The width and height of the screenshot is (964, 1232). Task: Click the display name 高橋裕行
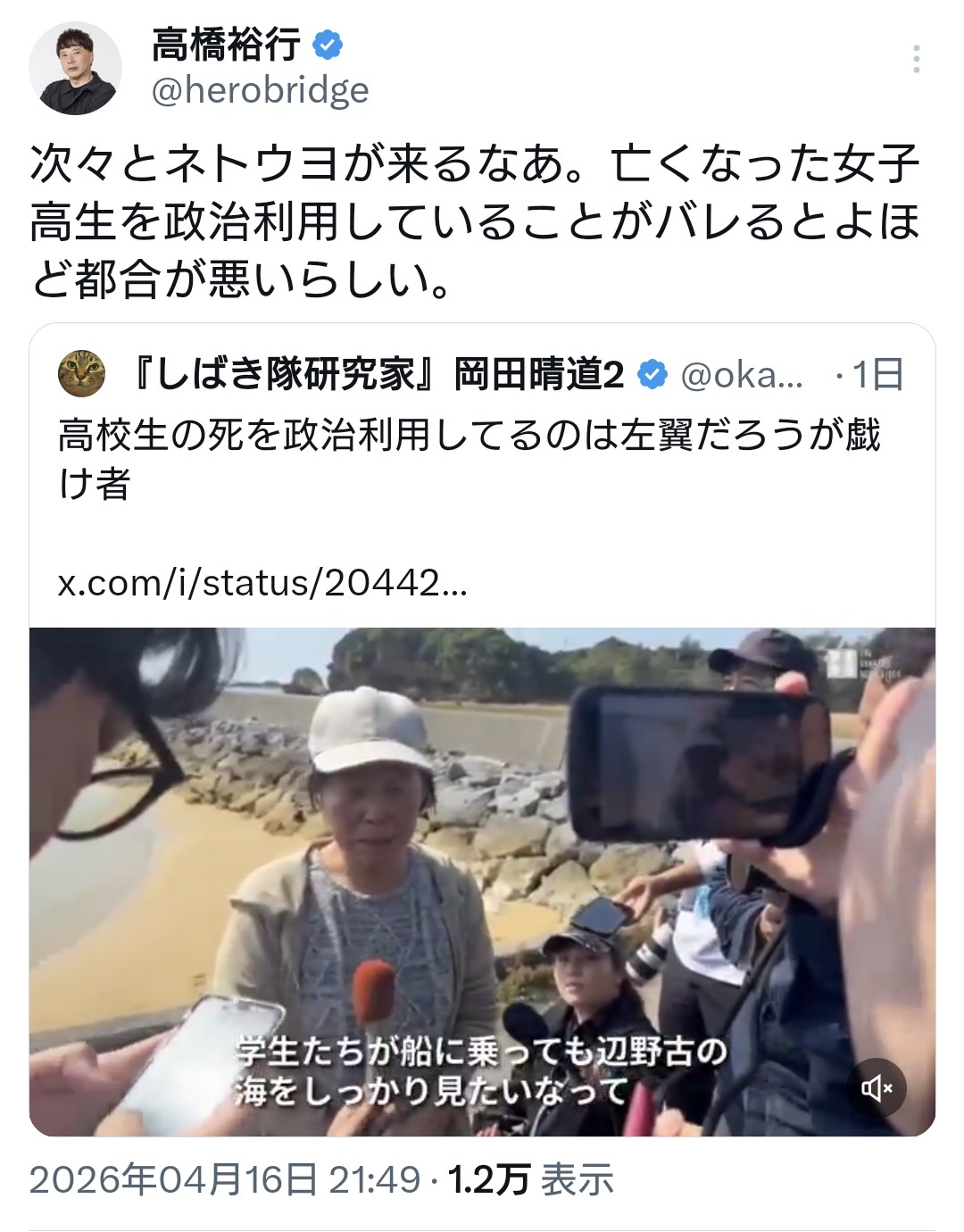click(226, 45)
